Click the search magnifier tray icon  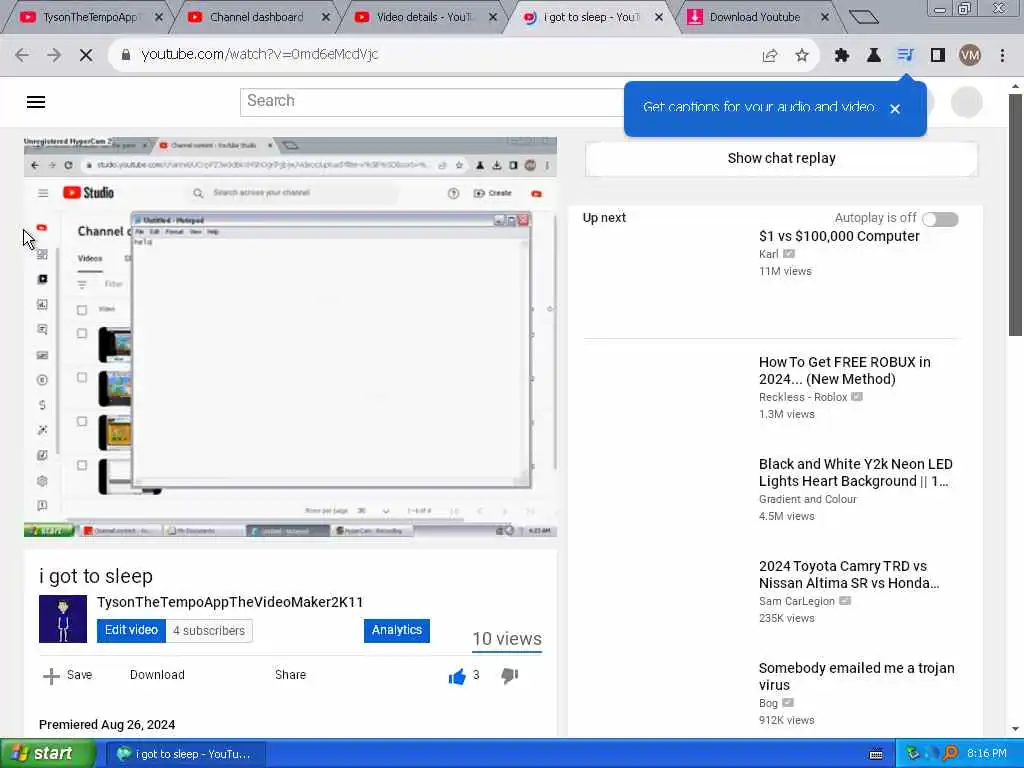pyautogui.click(x=951, y=754)
